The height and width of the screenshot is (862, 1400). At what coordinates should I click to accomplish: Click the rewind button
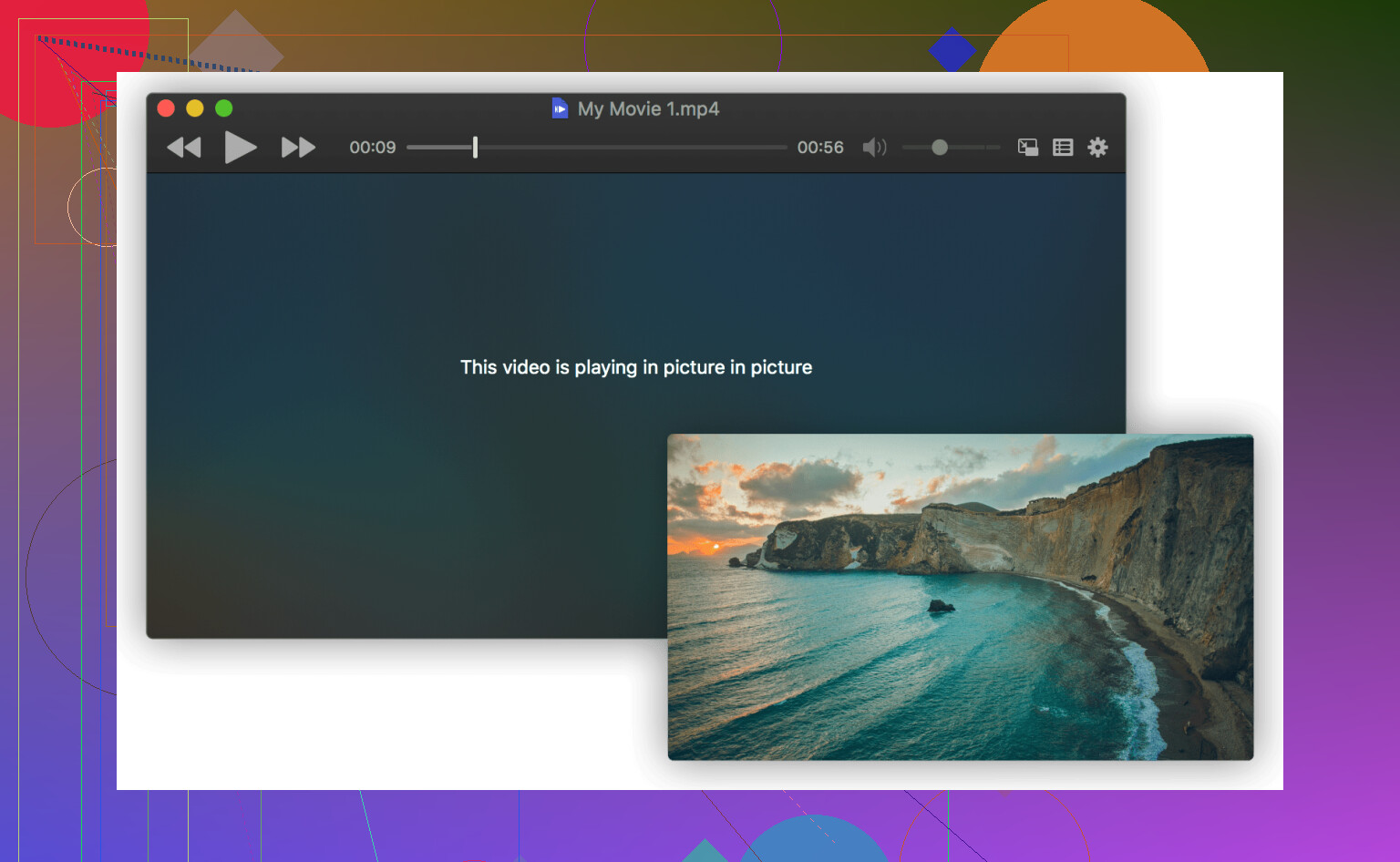coord(184,148)
